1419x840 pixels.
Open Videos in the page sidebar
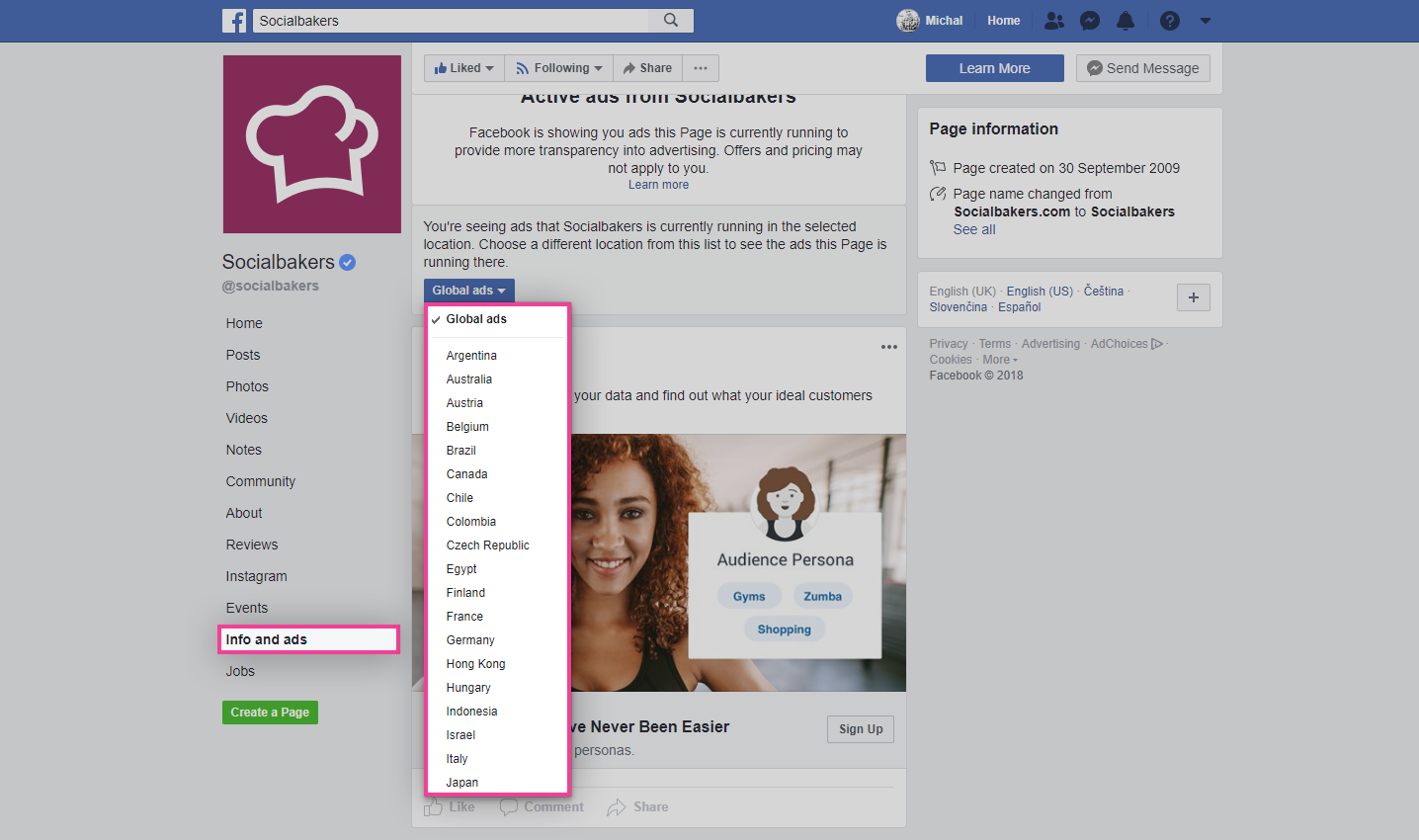pyautogui.click(x=247, y=418)
